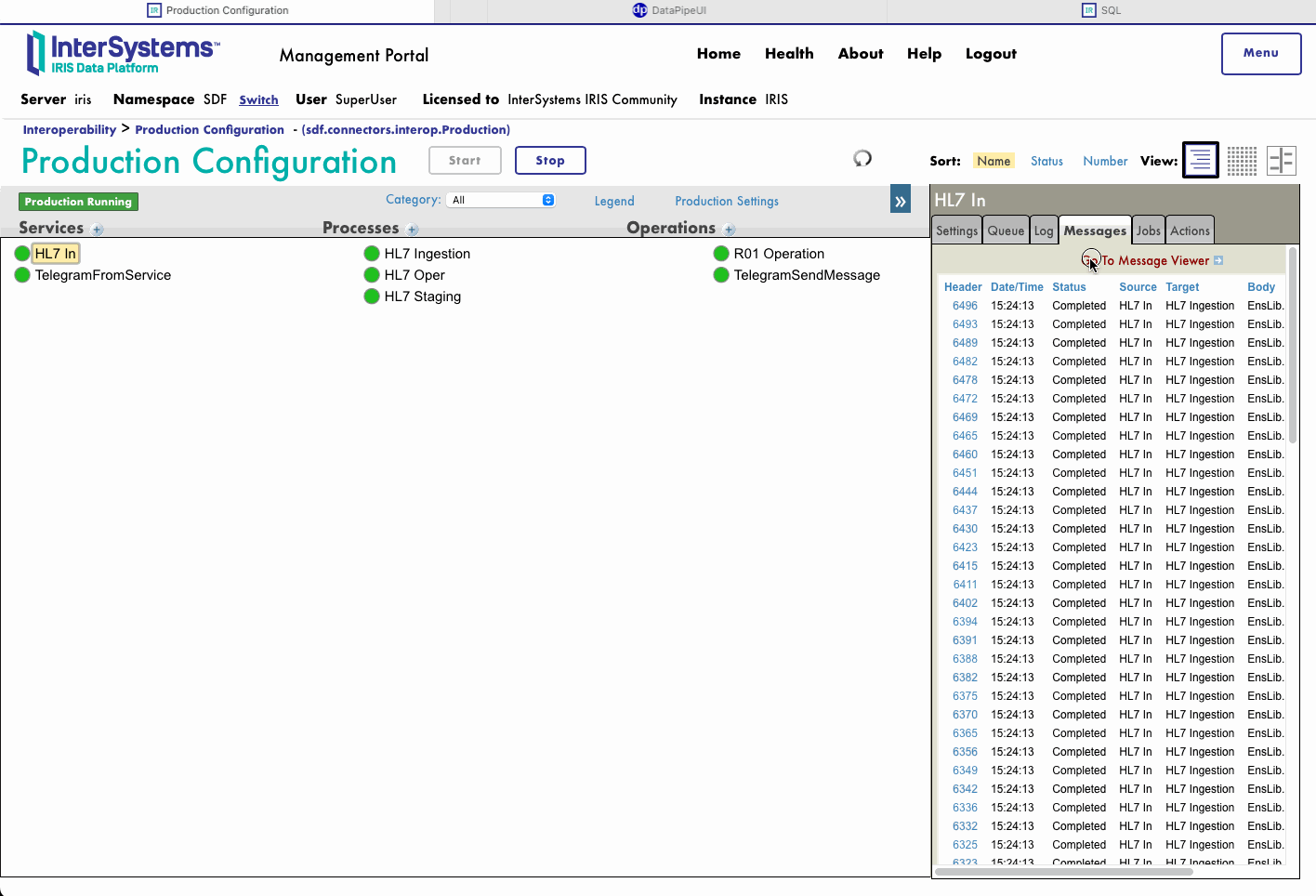Click the SQL tab icon
This screenshot has width=1316, height=896.
[x=1089, y=10]
